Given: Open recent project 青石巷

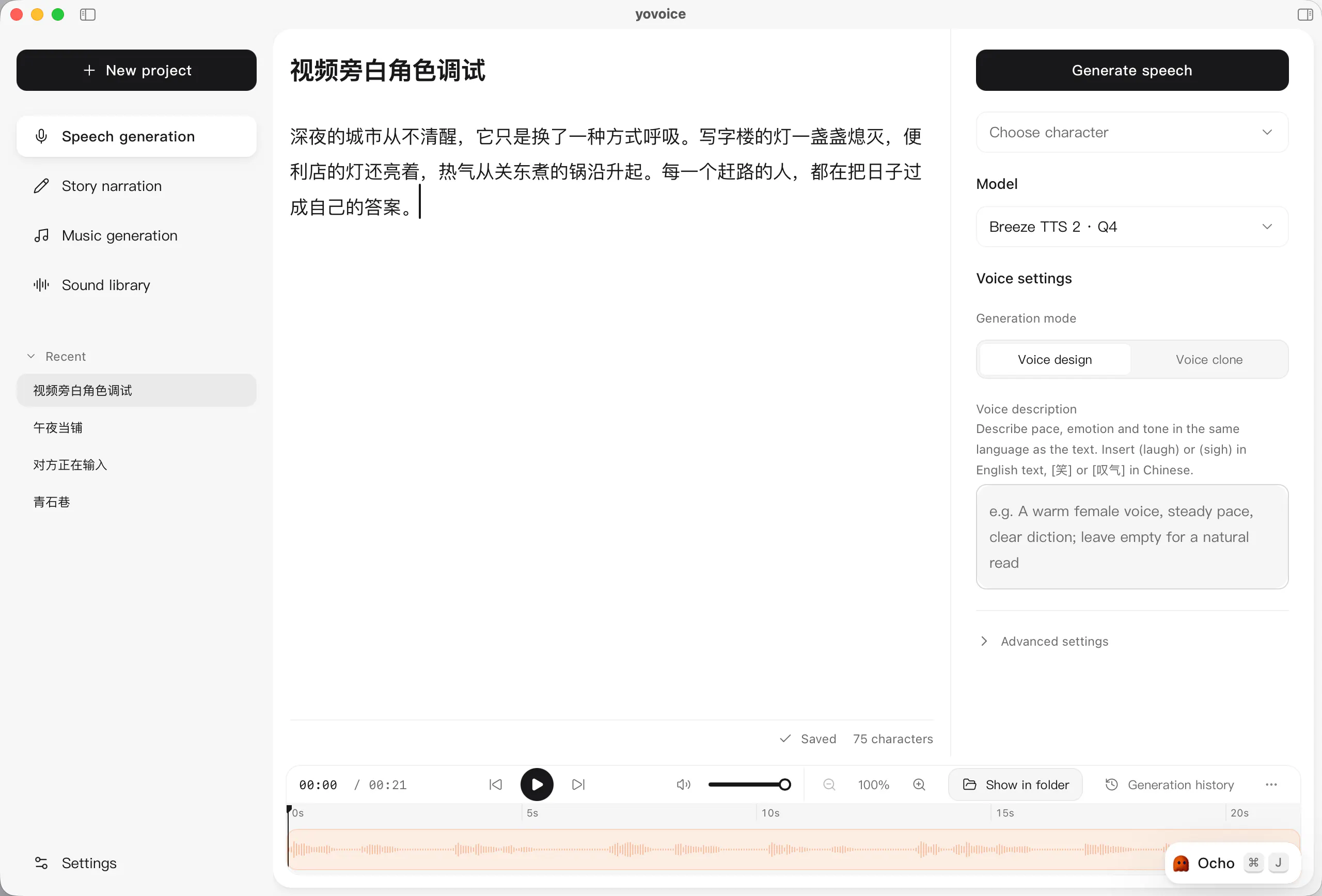Looking at the screenshot, I should 136,502.
